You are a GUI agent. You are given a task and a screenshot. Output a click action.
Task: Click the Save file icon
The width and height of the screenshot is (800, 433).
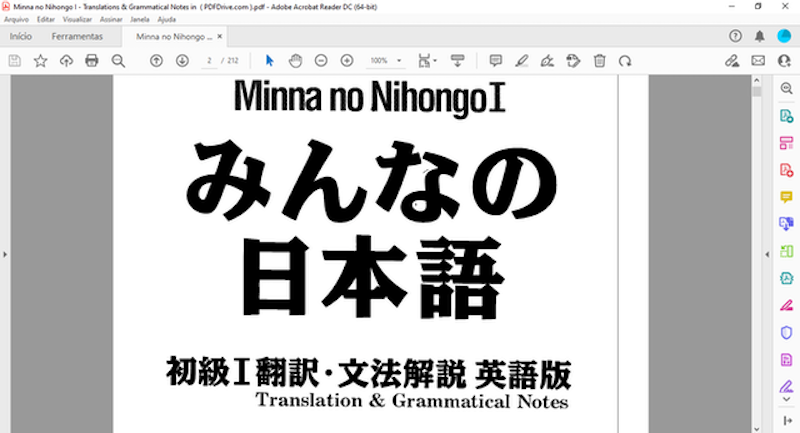click(15, 61)
